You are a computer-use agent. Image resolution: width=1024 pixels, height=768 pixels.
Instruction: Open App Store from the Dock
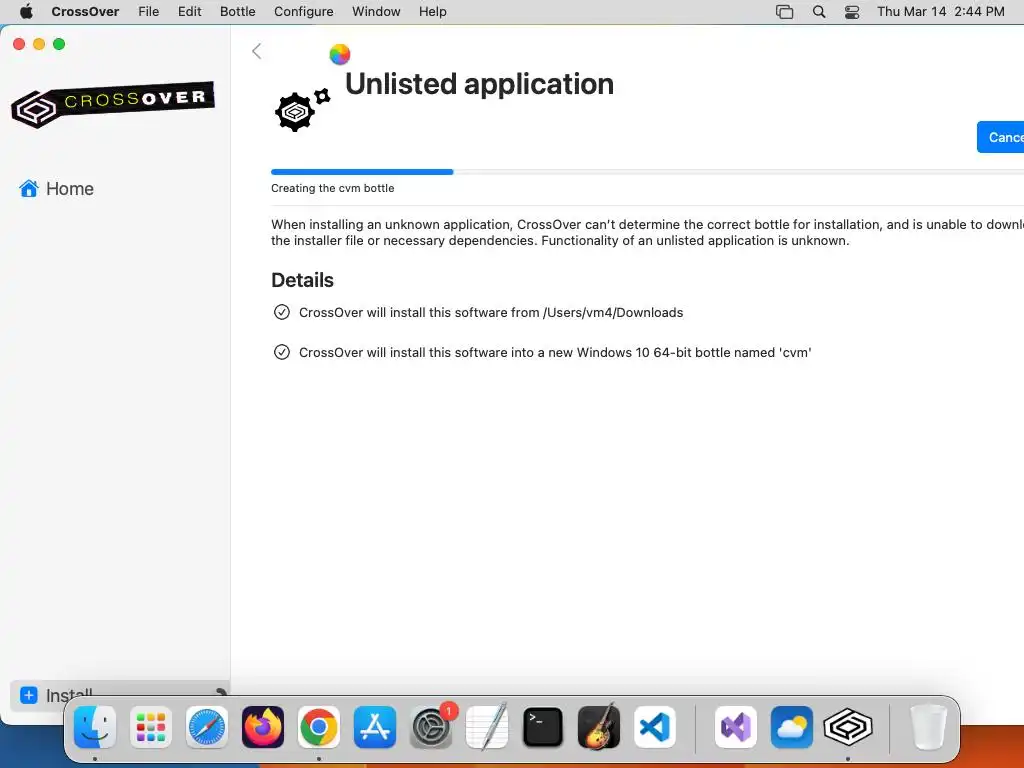[x=375, y=727]
